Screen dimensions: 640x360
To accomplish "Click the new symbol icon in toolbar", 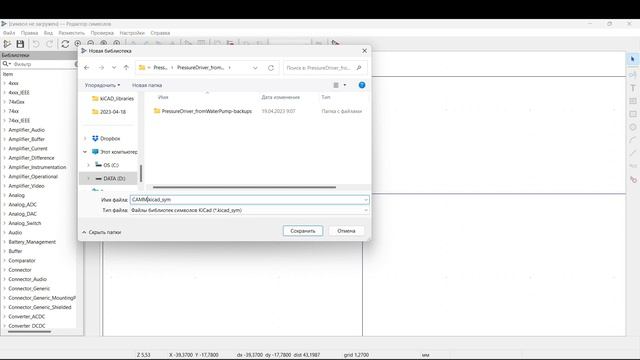I will coord(7,44).
